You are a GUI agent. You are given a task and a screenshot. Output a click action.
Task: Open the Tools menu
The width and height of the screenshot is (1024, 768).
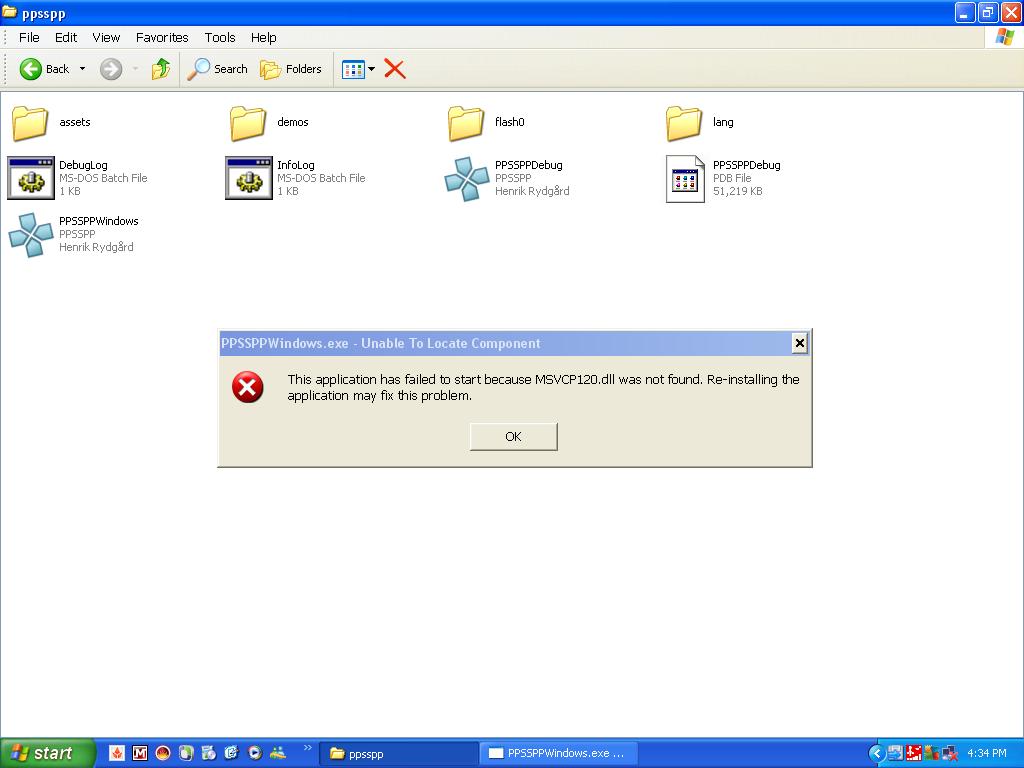(x=220, y=37)
